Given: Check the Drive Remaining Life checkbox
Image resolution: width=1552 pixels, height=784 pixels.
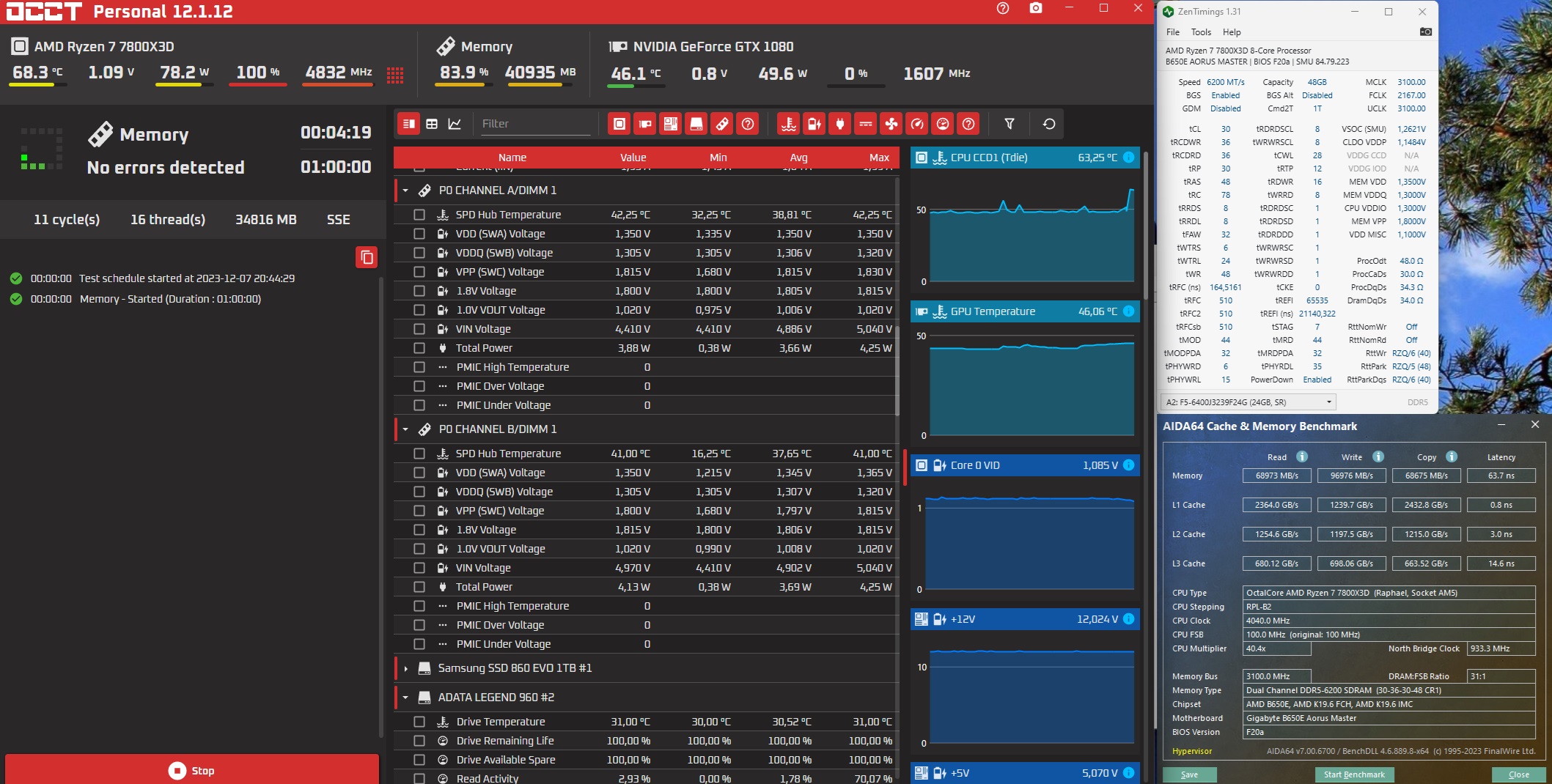Looking at the screenshot, I should [419, 741].
